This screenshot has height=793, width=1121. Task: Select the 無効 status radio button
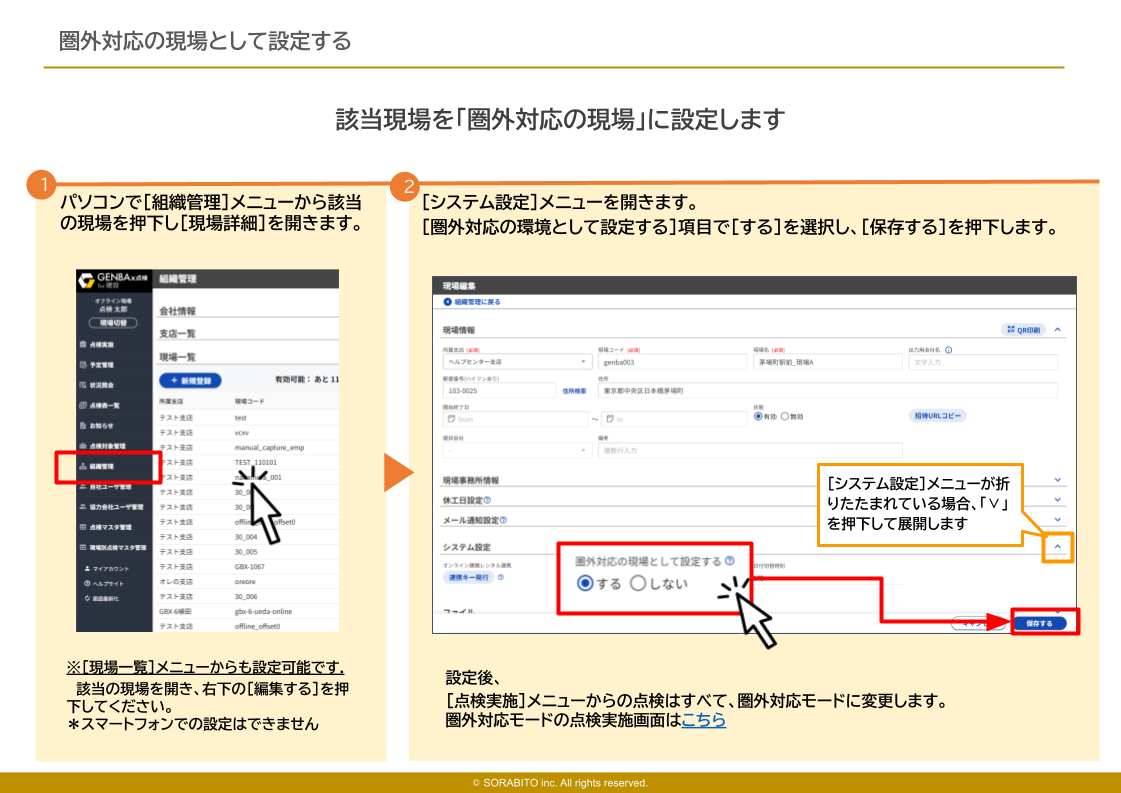(x=785, y=416)
